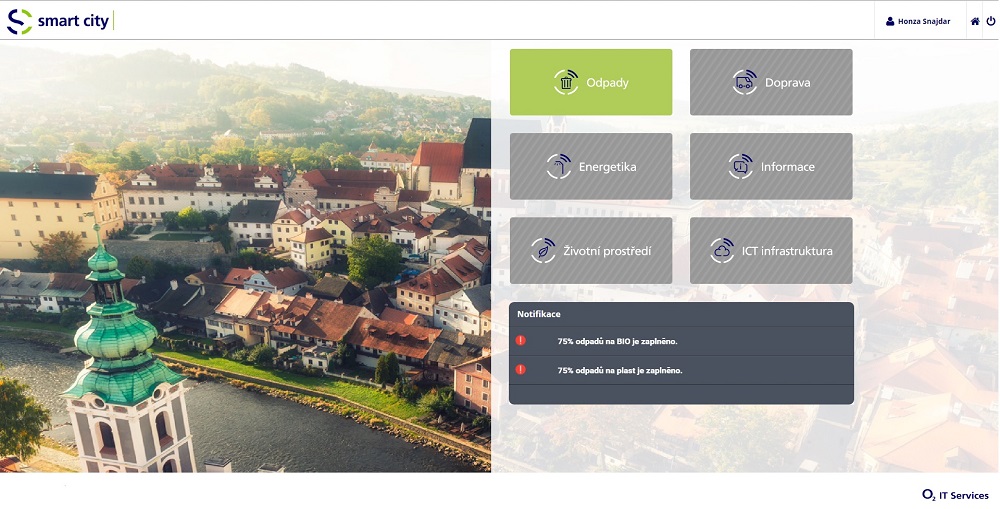Open the Odpady waste tile

click(591, 82)
